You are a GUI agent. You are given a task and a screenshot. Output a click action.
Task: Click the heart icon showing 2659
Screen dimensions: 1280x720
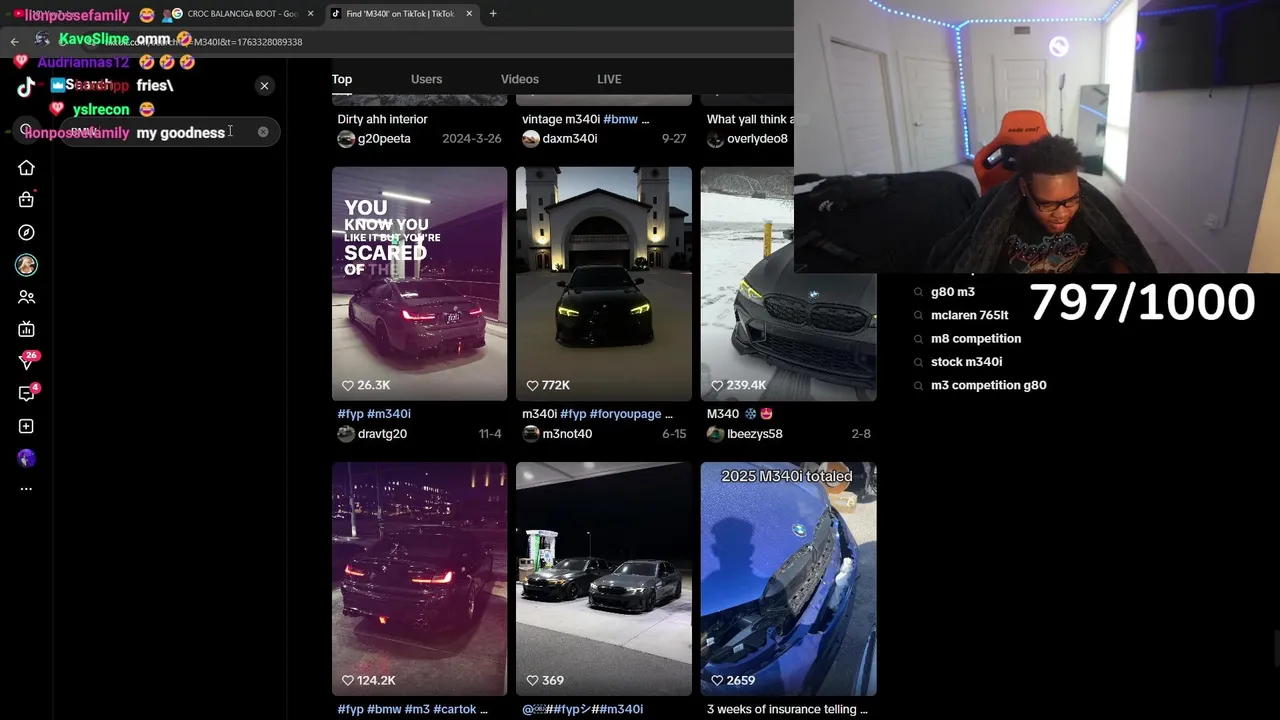tap(717, 680)
